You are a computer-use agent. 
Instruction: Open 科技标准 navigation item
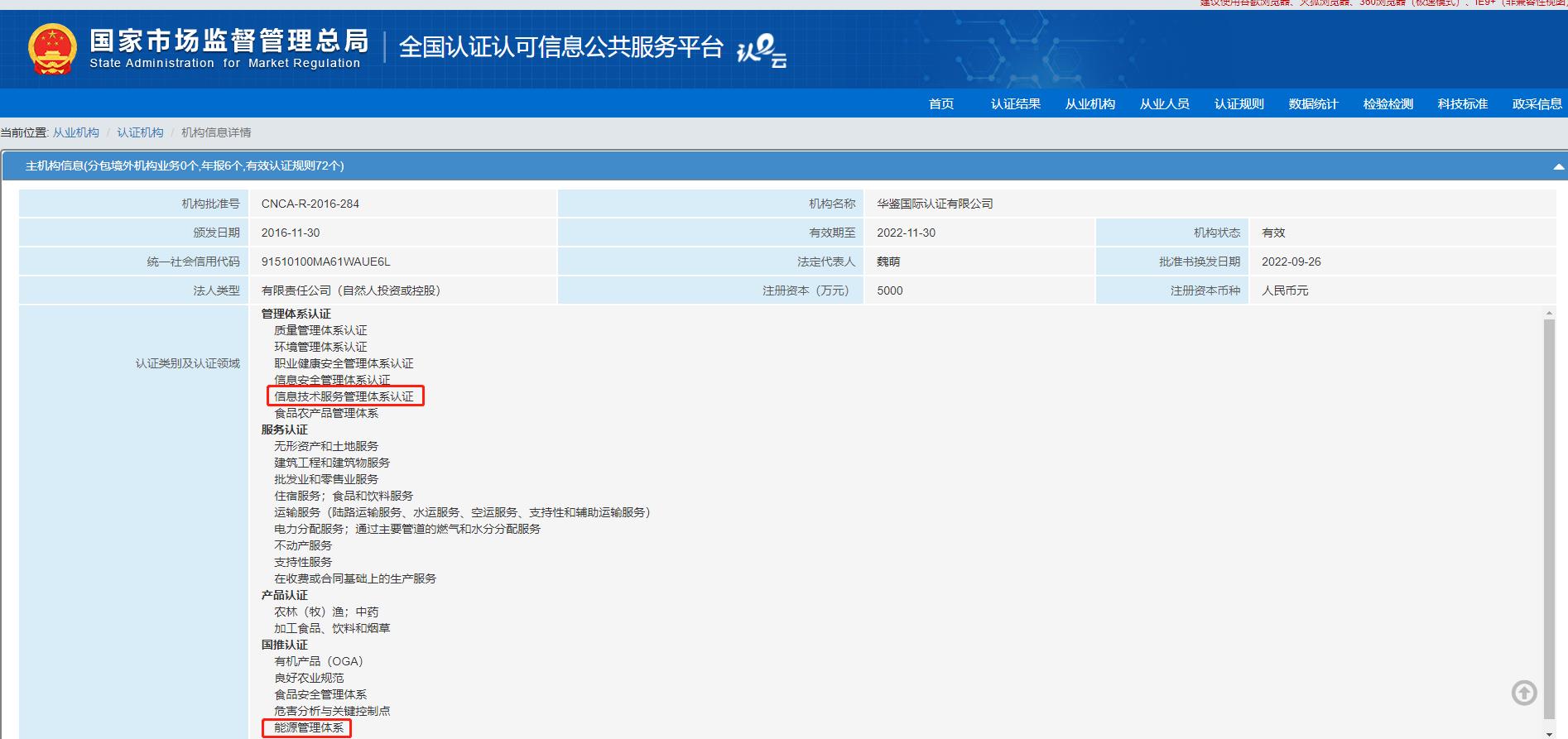coord(1462,104)
